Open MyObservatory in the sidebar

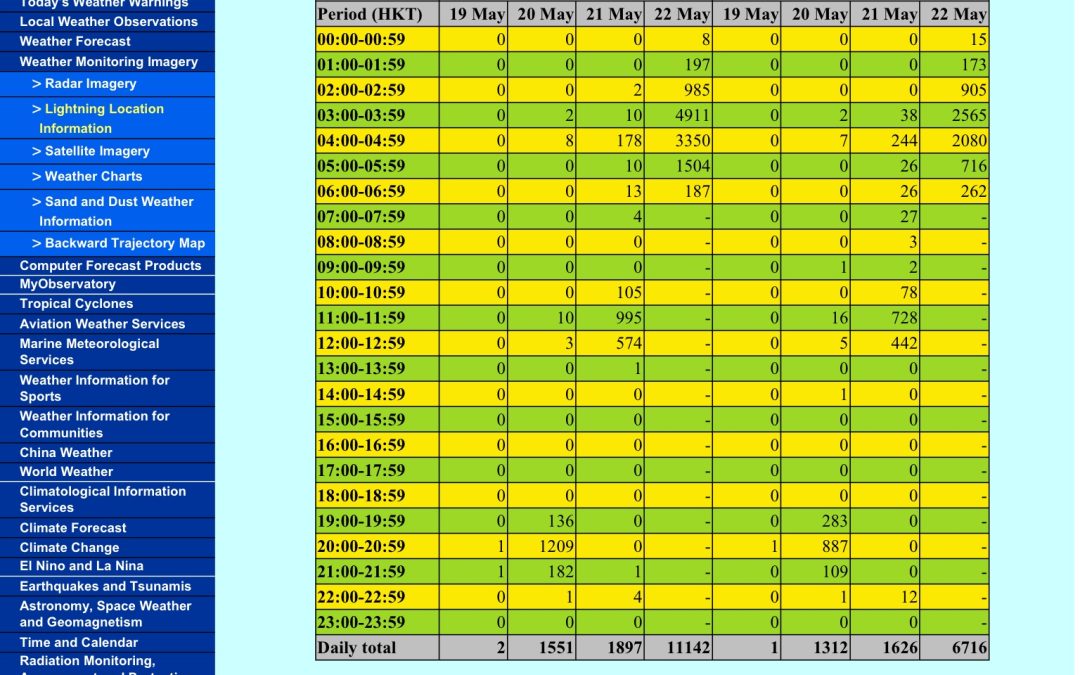(x=67, y=284)
